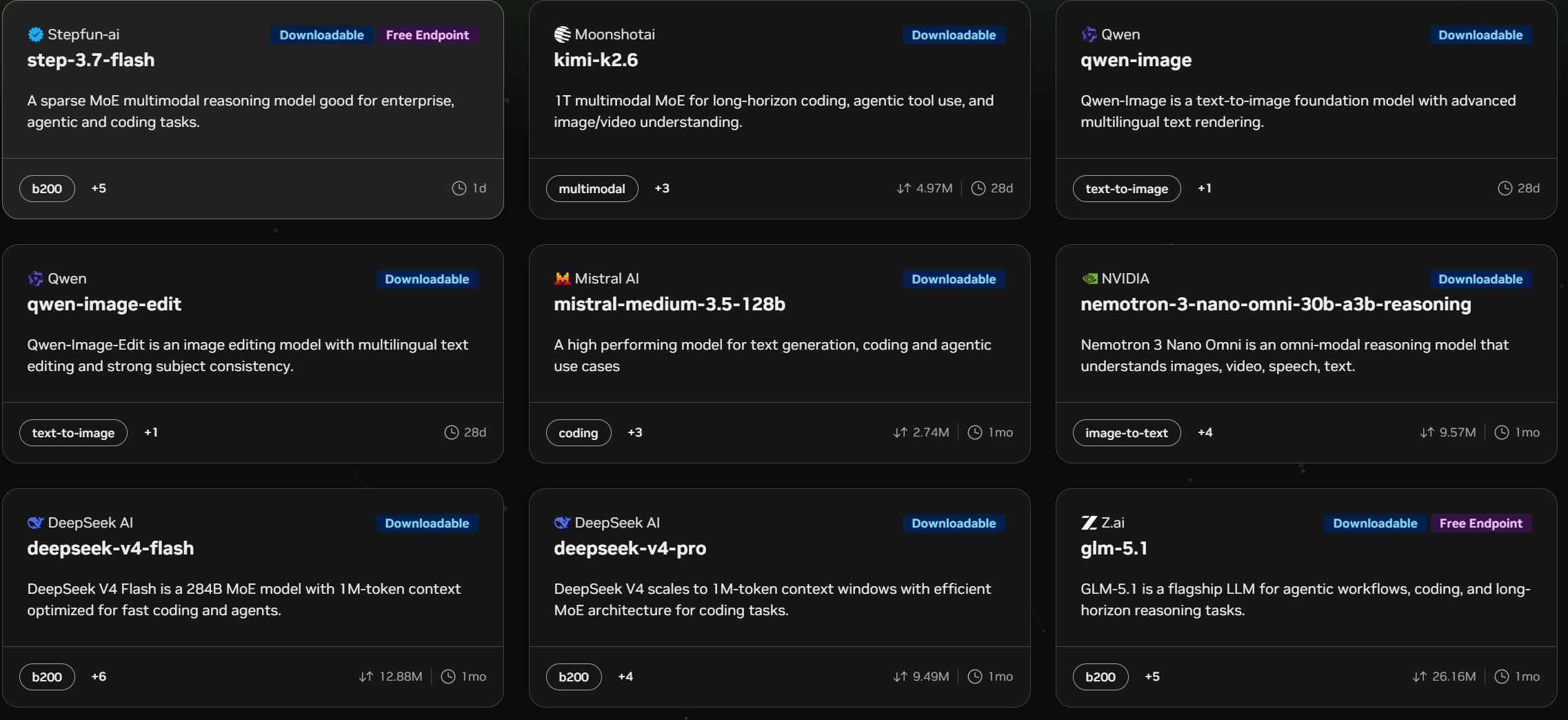Click the Stepfun-ai verified badge icon
Screen dimensions: 1568x720
click(x=35, y=34)
